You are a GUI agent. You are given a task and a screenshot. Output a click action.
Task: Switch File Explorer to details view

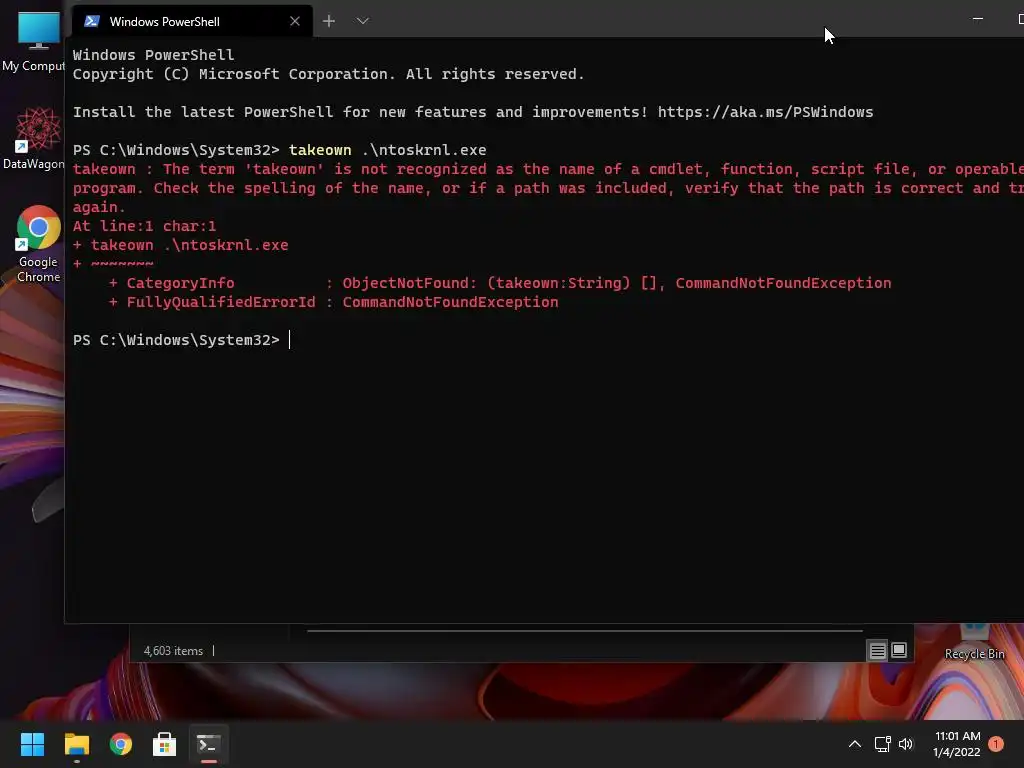[877, 650]
